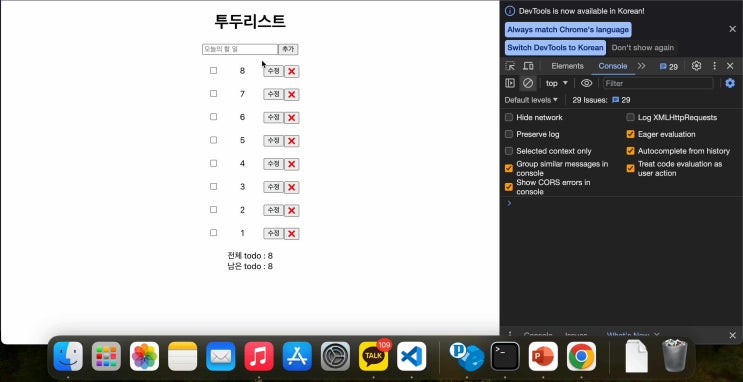Check the checkbox for todo item 6
The height and width of the screenshot is (382, 743).
pyautogui.click(x=213, y=117)
